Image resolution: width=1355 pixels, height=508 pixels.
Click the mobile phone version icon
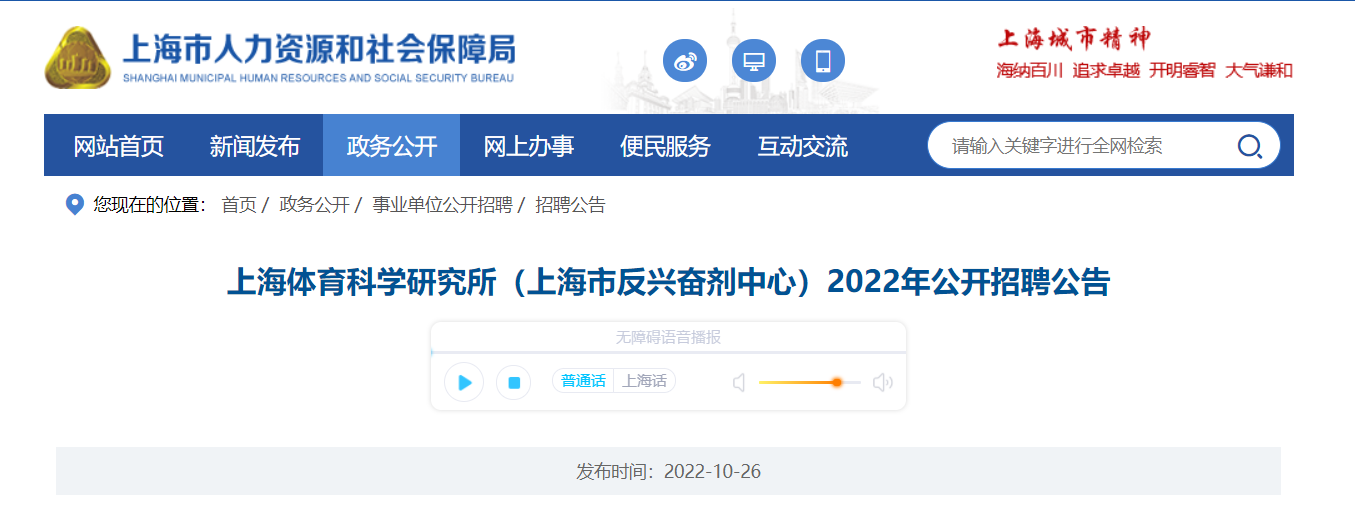823,61
